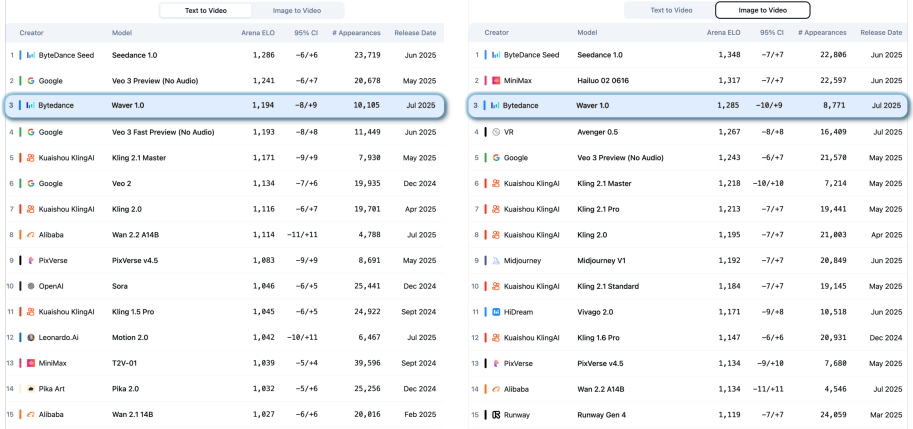This screenshot has height=429, width=913.
Task: Click Release Date header above 22,806 row
Action: (881, 33)
